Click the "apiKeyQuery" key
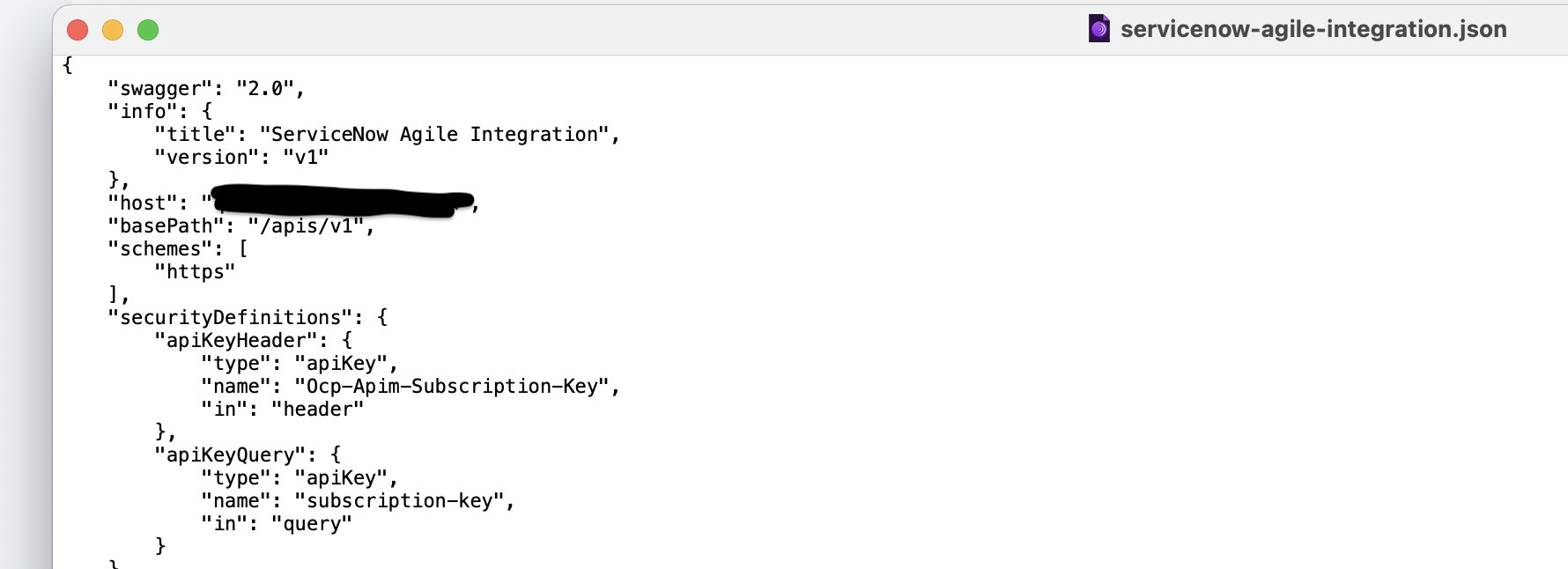1568x569 pixels. (230, 454)
